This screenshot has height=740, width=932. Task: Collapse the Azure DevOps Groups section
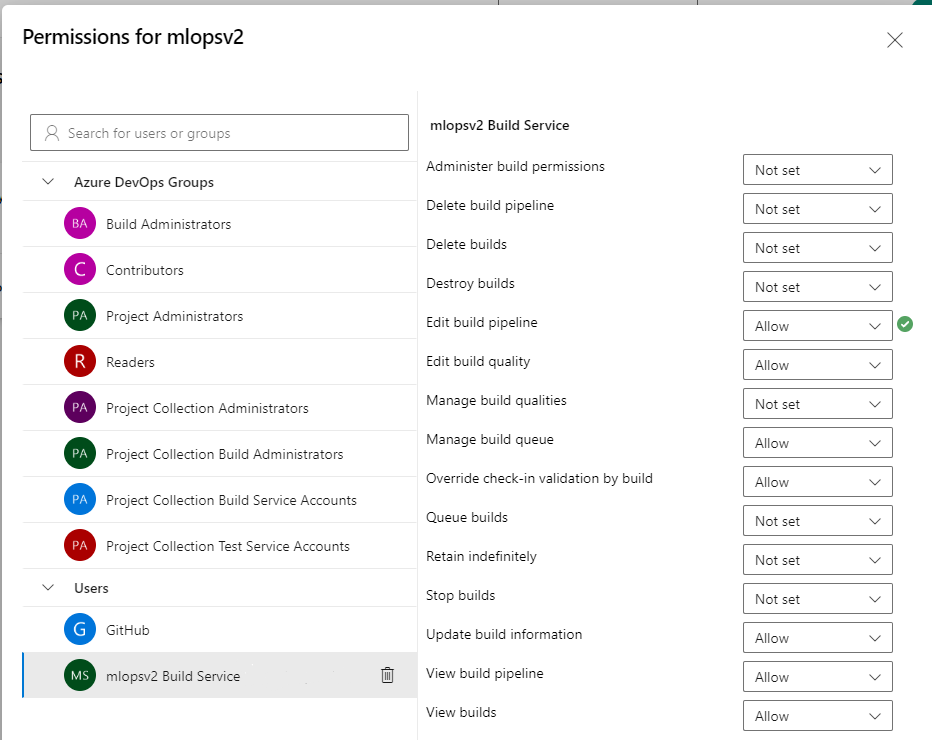pos(48,182)
